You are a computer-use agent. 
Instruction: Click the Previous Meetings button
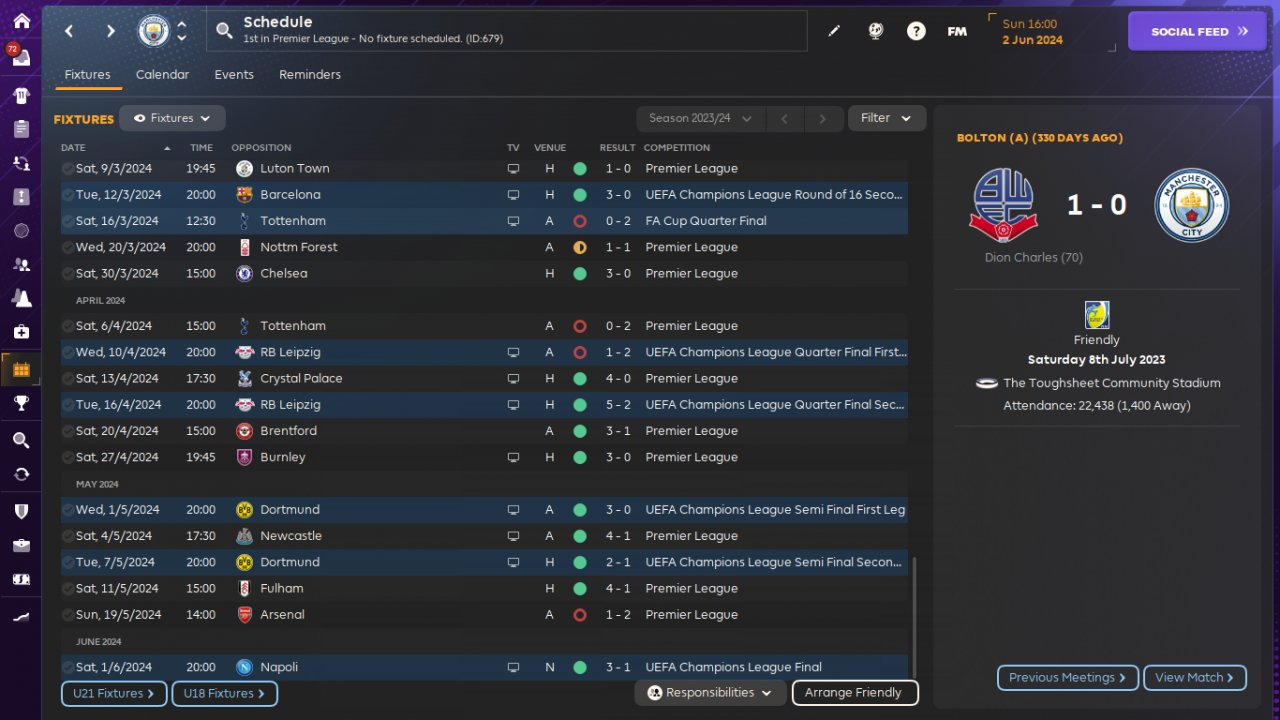(x=1068, y=678)
